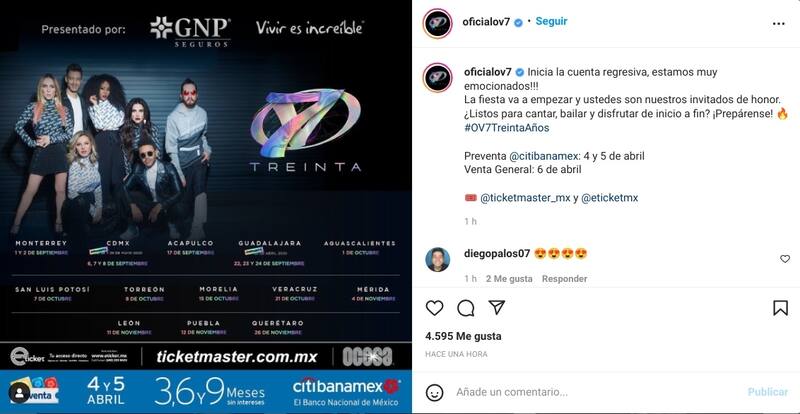Open the #OV7TreintaAños hashtag
800x414 pixels.
507,128
